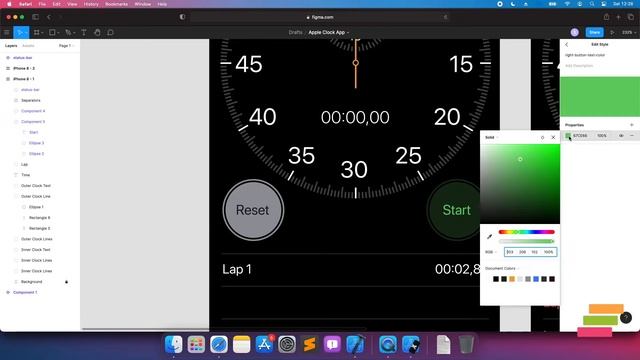This screenshot has width=640, height=360.
Task: Select the Frame tool
Action: [x=36, y=32]
